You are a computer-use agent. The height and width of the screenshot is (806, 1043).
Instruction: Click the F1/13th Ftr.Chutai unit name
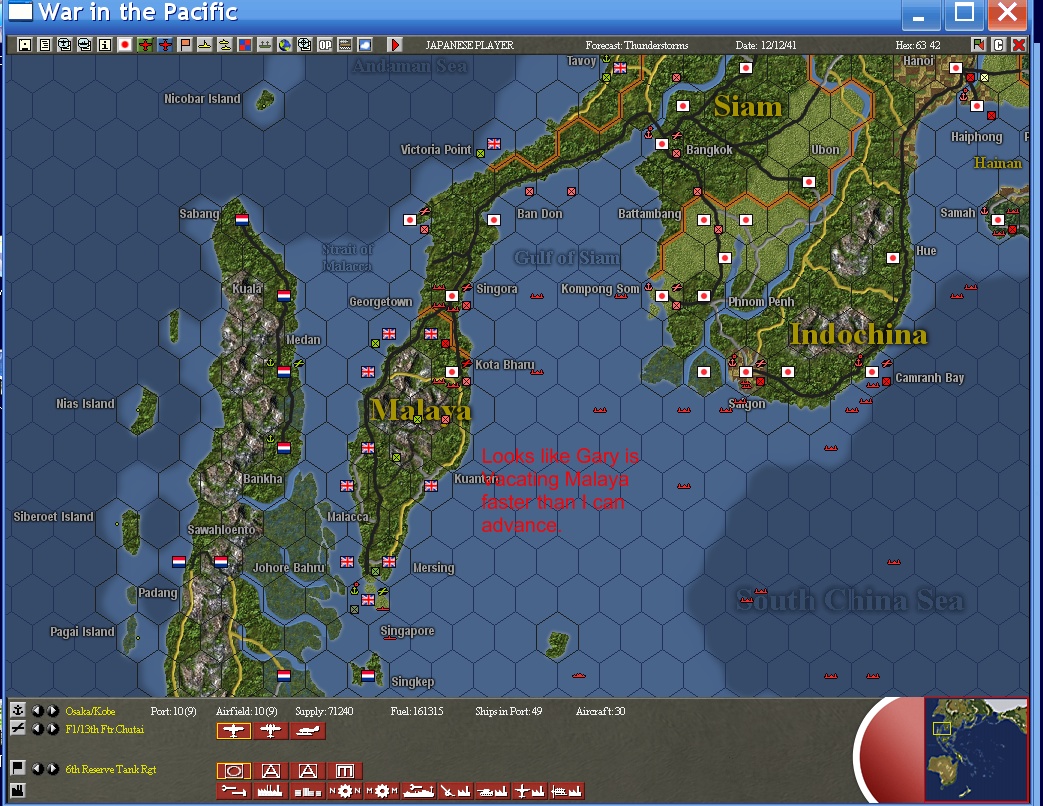pos(104,730)
